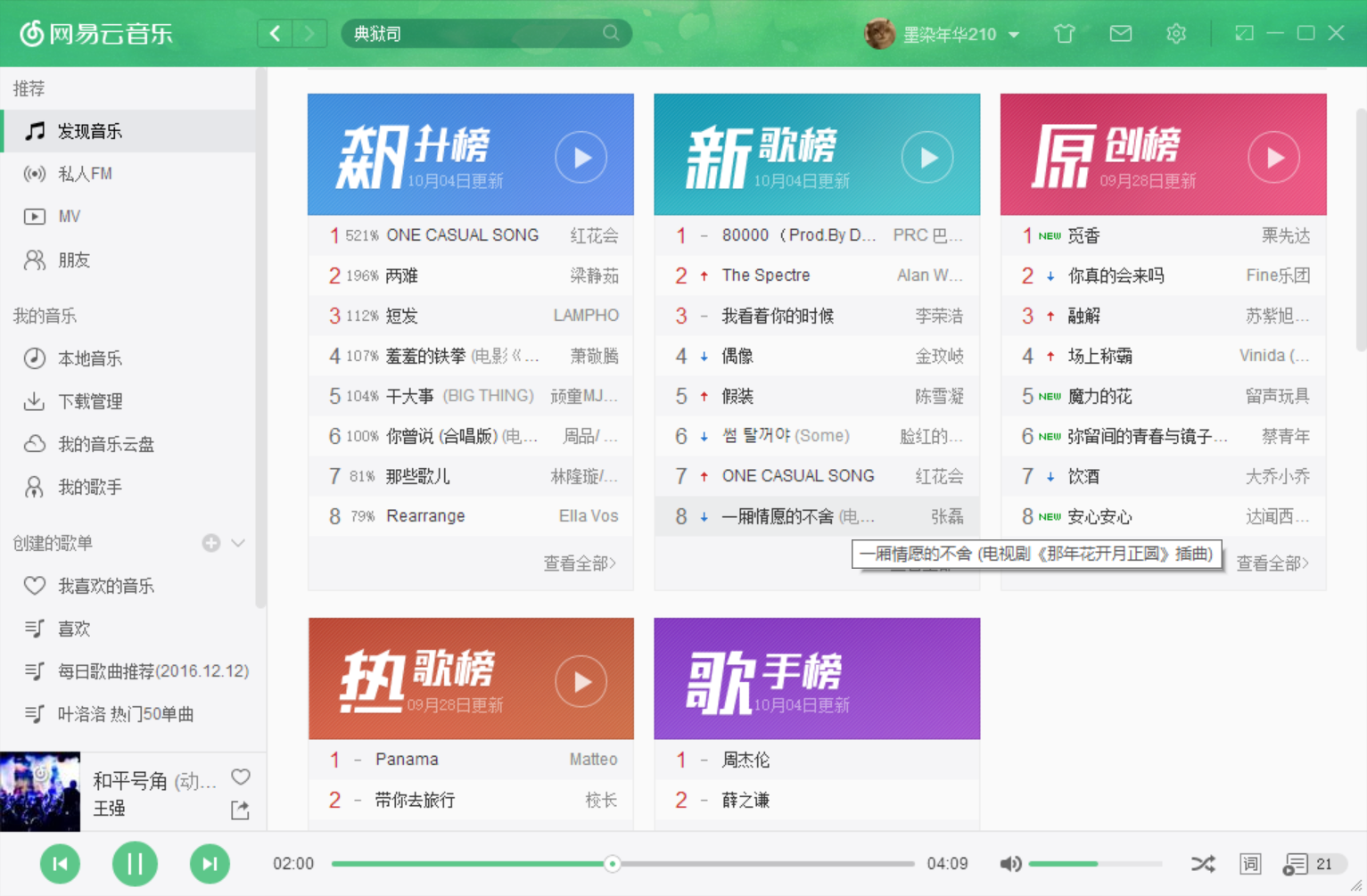Pause the current song
Viewport: 1367px width, 896px height.
(135, 864)
